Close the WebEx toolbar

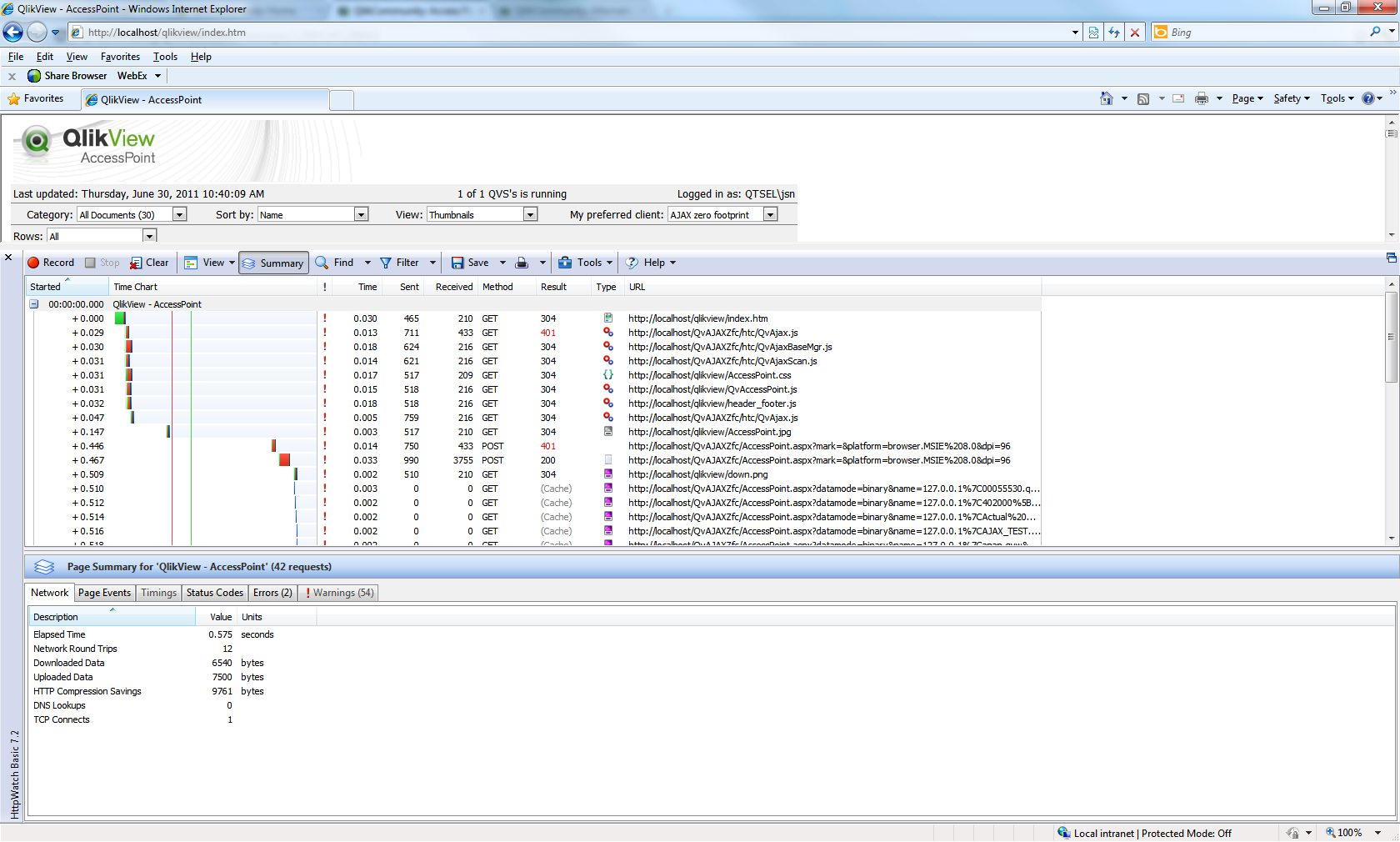point(12,76)
